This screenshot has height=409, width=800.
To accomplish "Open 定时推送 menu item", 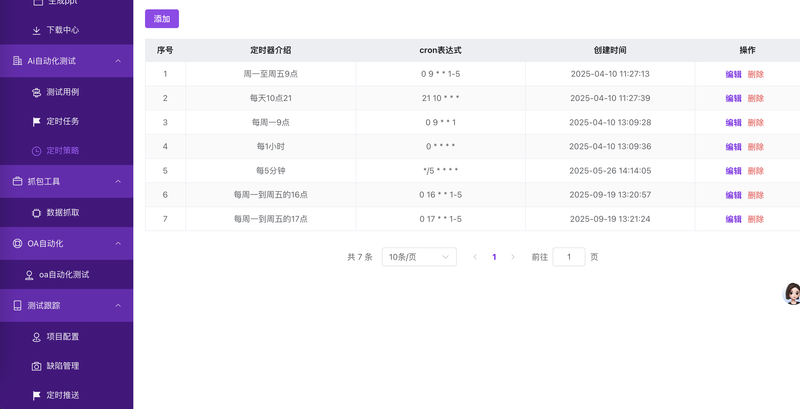I will coord(62,395).
